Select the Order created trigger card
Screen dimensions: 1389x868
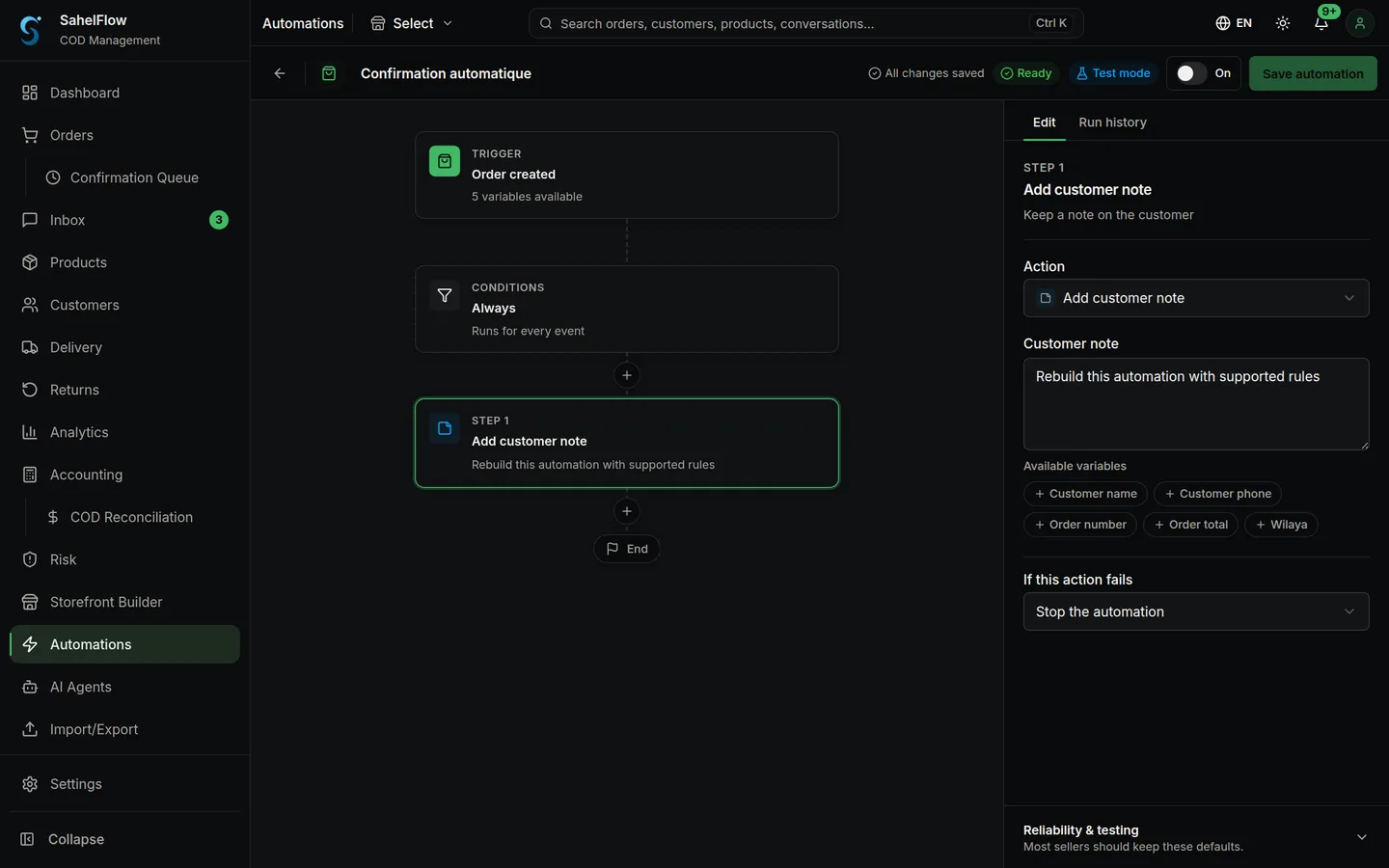click(627, 175)
